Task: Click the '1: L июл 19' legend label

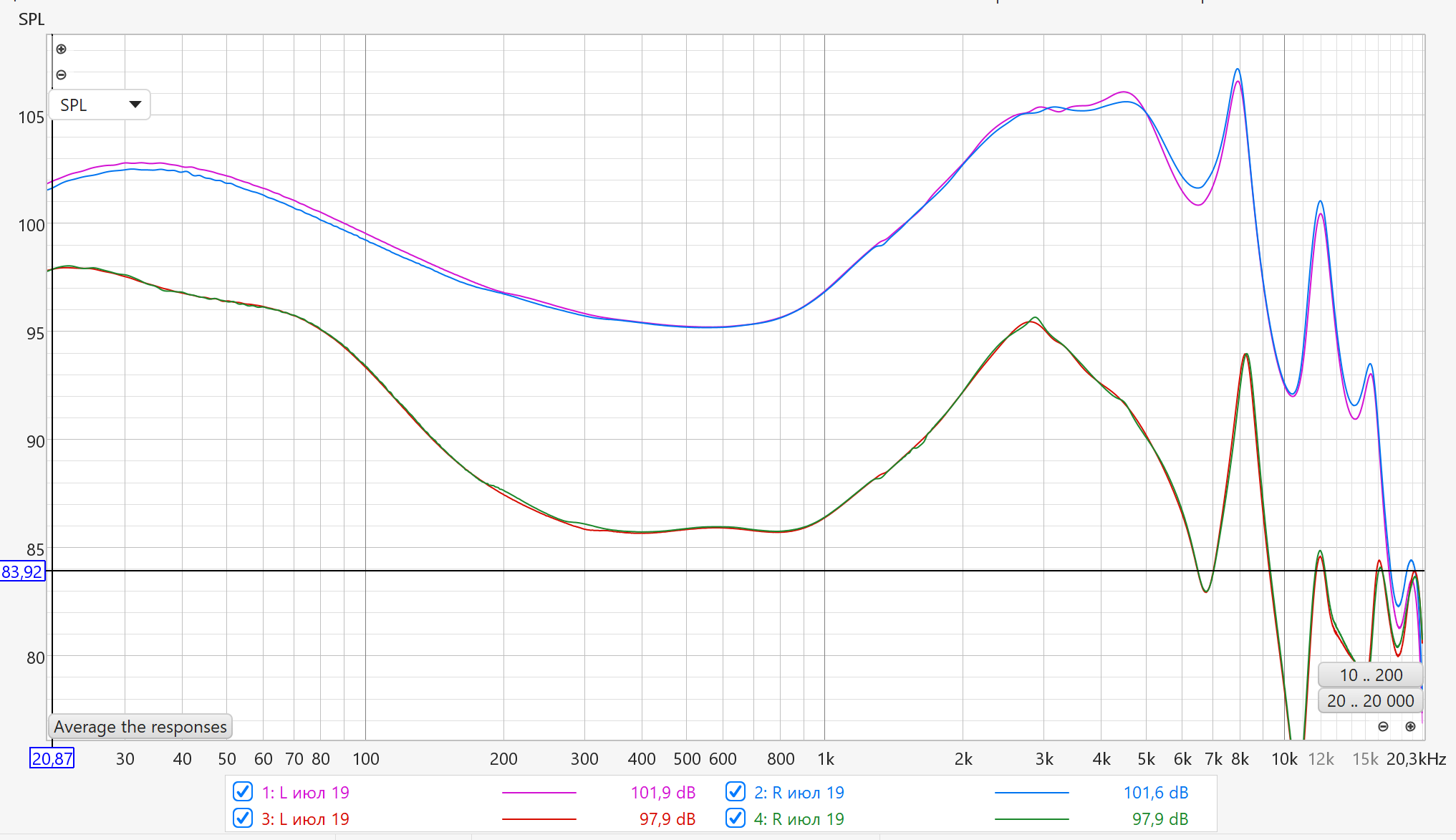Action: 305,793
